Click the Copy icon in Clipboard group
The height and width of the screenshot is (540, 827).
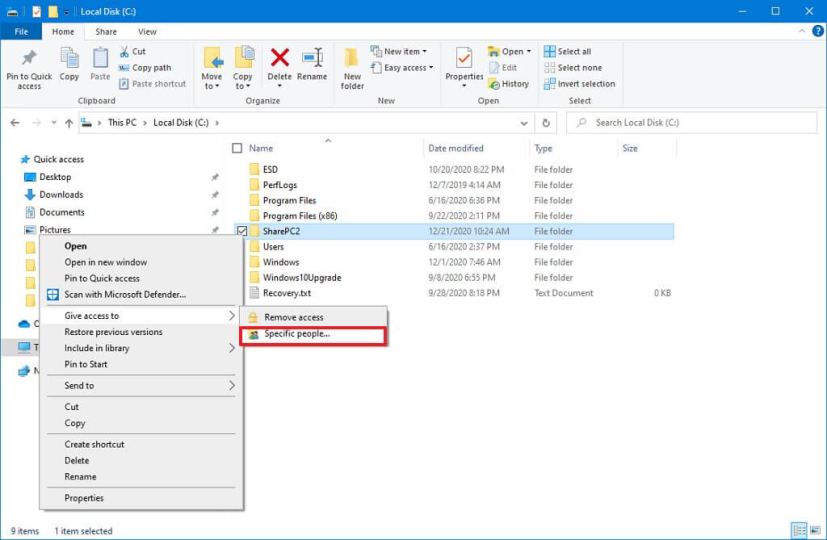69,58
